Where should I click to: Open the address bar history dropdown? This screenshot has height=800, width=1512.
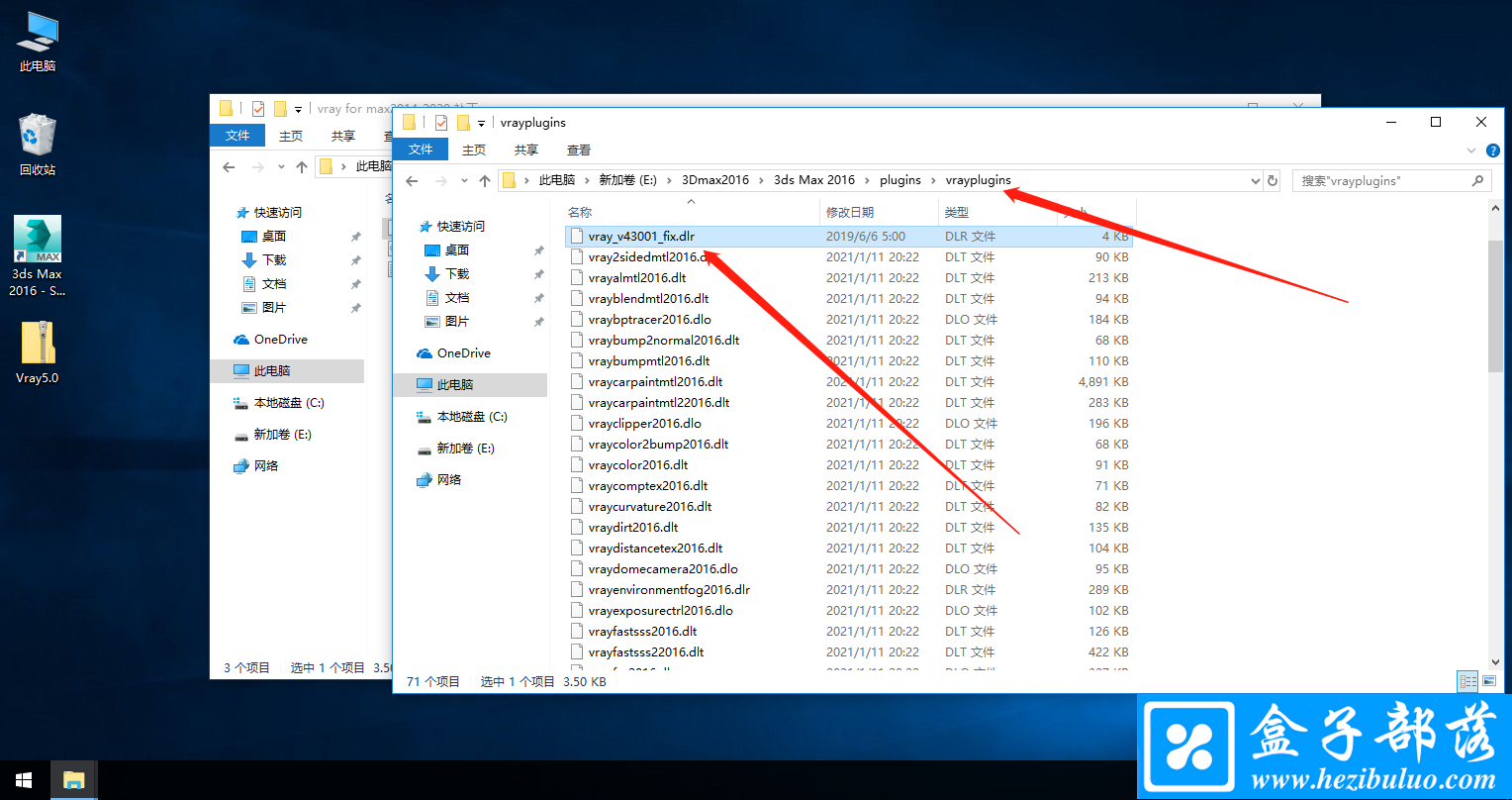tap(1255, 180)
